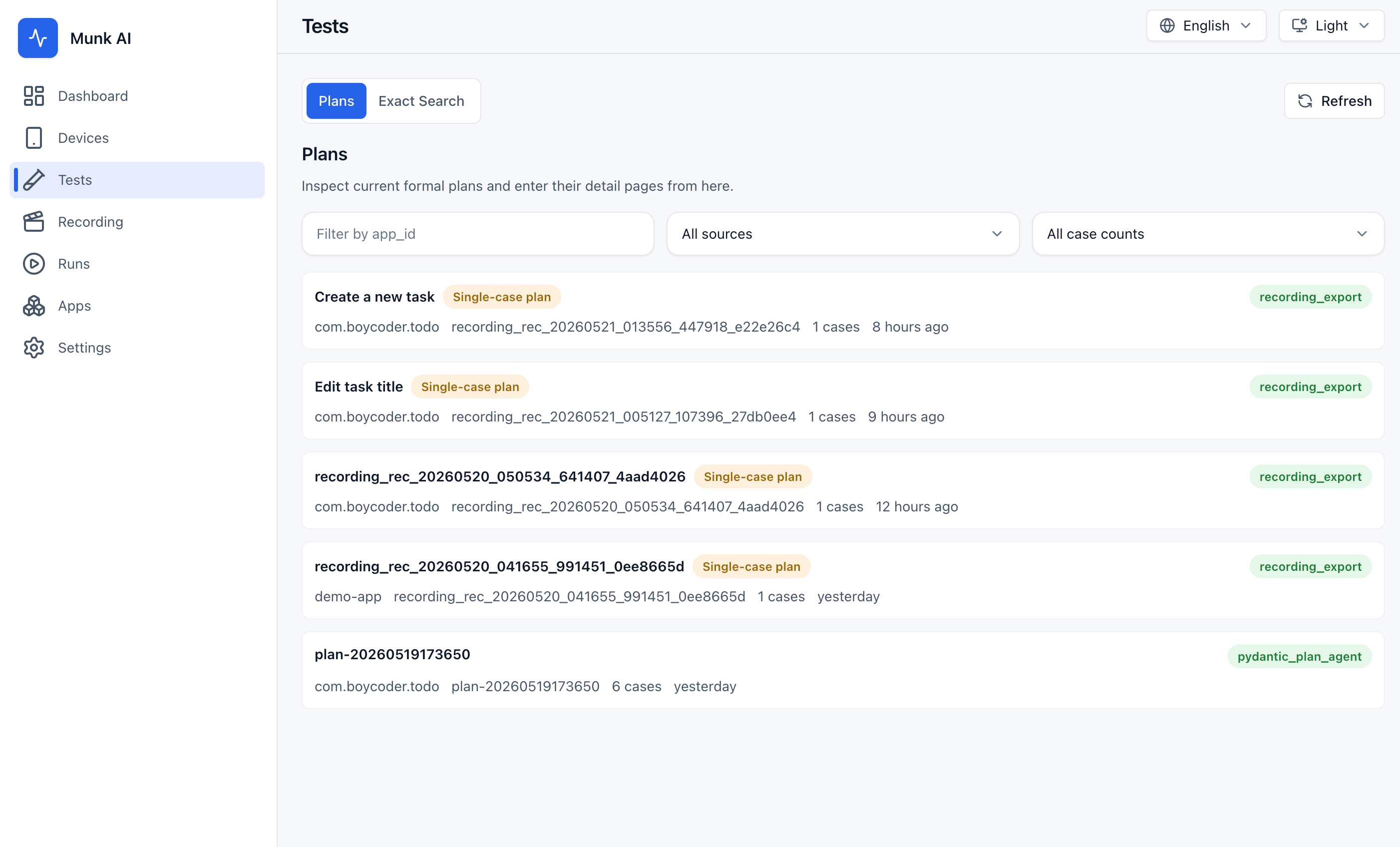This screenshot has height=847, width=1400.
Task: Select Tests in the sidebar
Action: coord(137,180)
